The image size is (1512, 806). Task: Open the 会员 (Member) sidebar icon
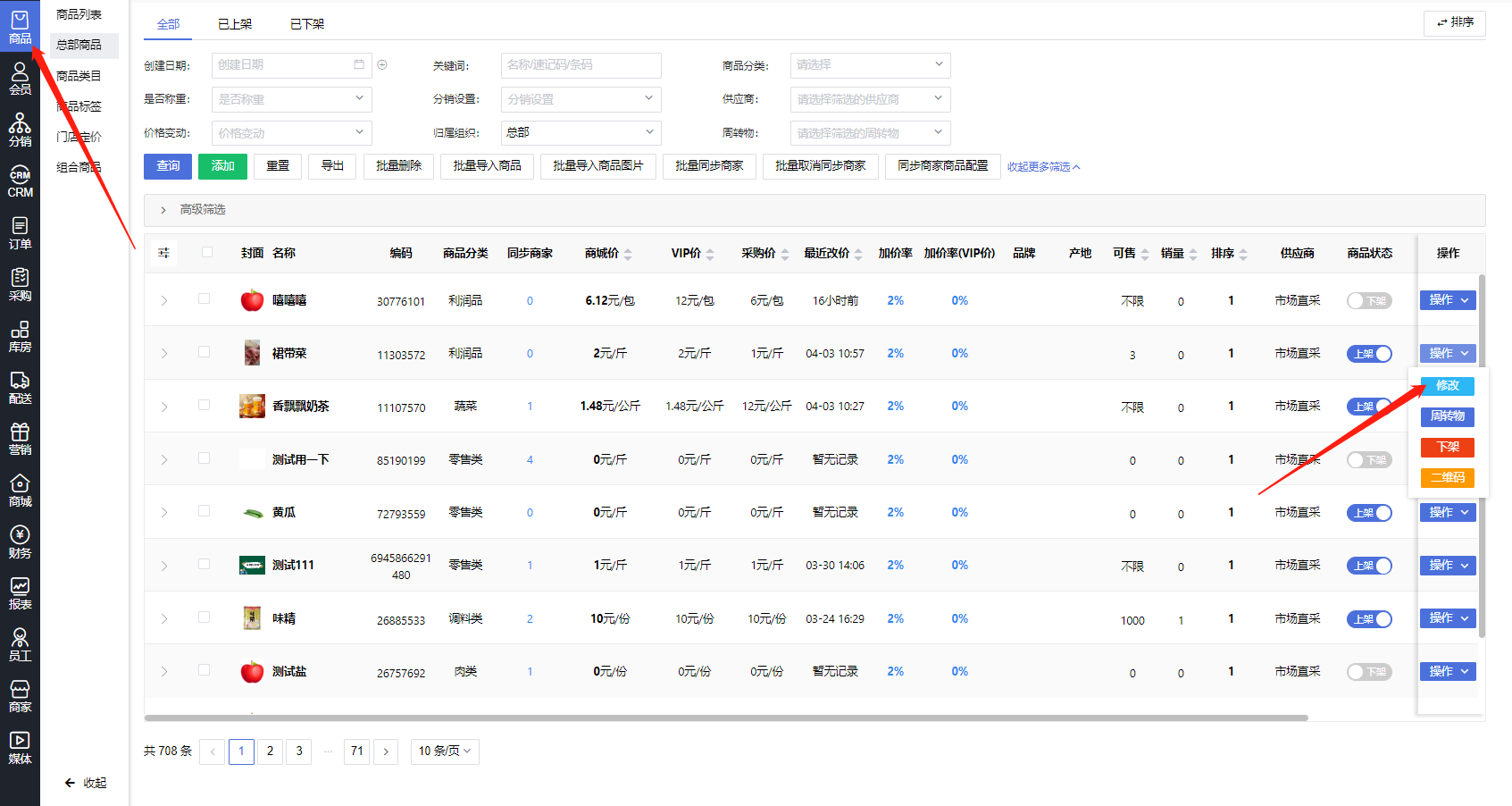click(x=20, y=80)
